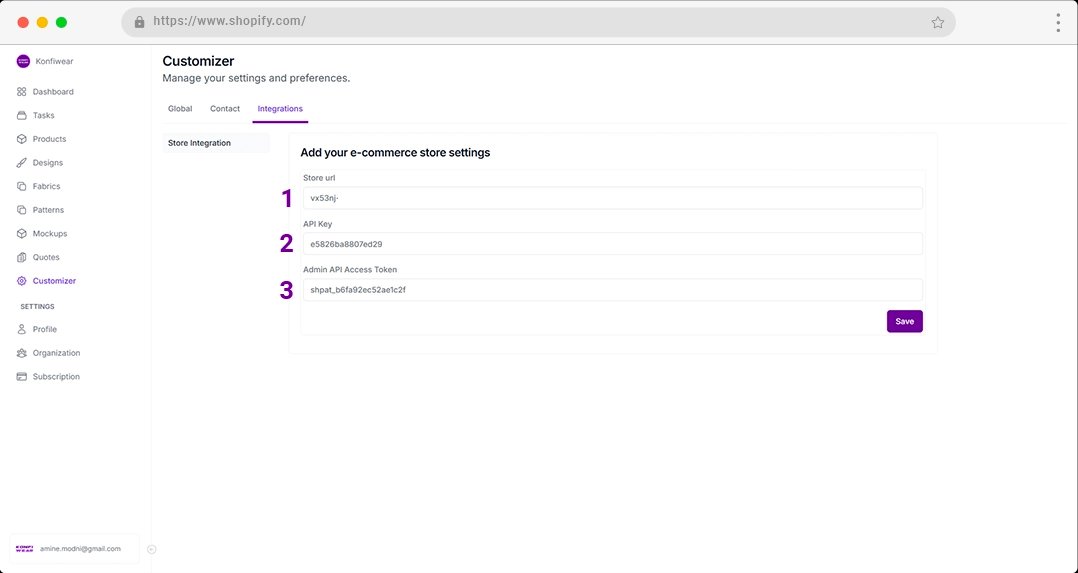The height and width of the screenshot is (573, 1078).
Task: Select the Mockups cube icon
Action: click(x=22, y=234)
